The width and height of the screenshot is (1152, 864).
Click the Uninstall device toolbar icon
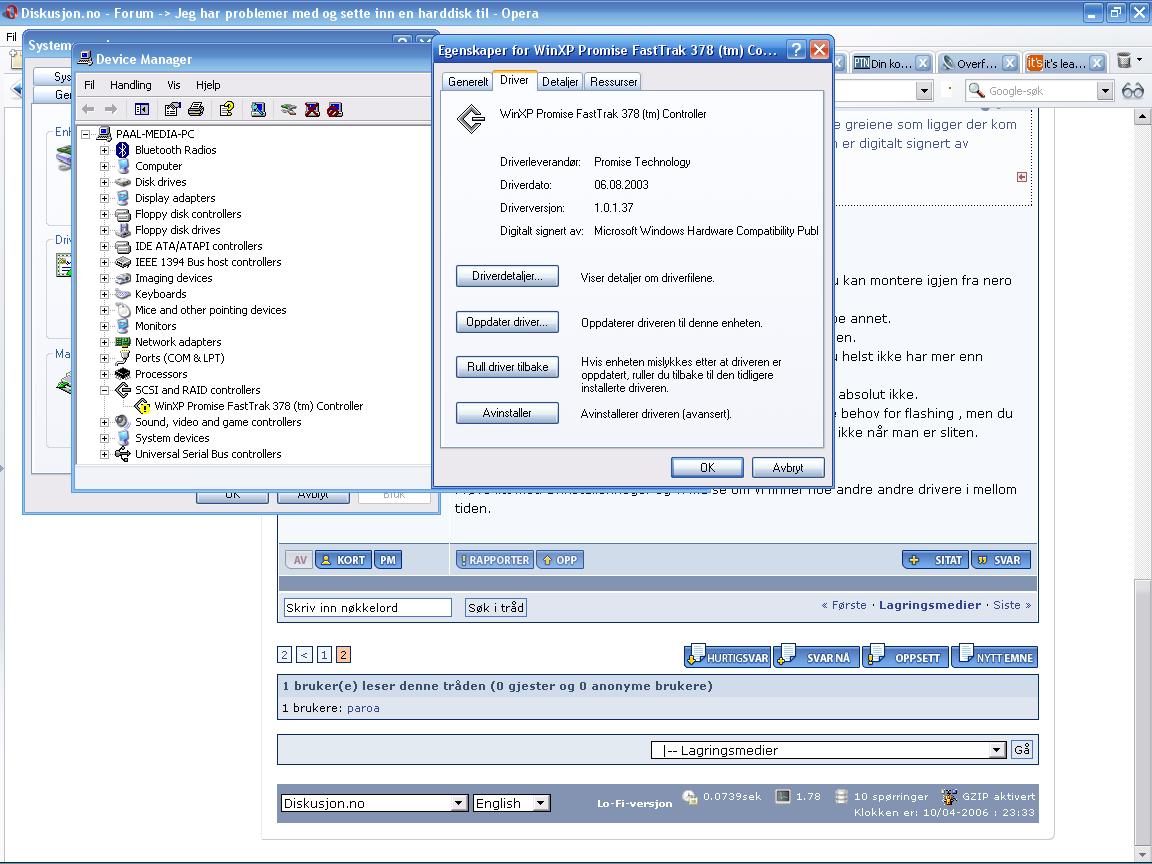312,109
